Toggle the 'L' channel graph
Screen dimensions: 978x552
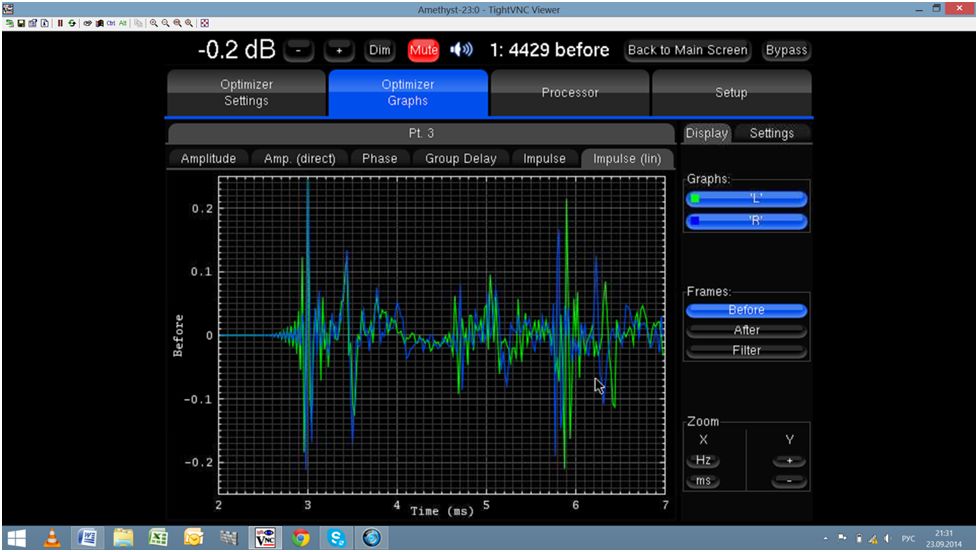[x=746, y=198]
